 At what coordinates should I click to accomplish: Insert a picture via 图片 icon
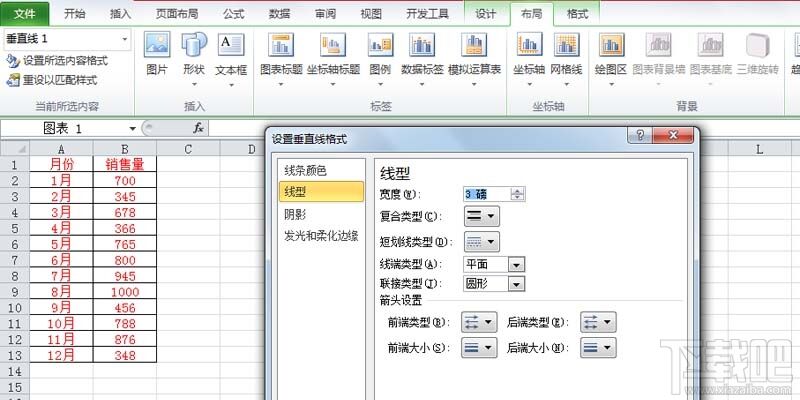pos(157,54)
